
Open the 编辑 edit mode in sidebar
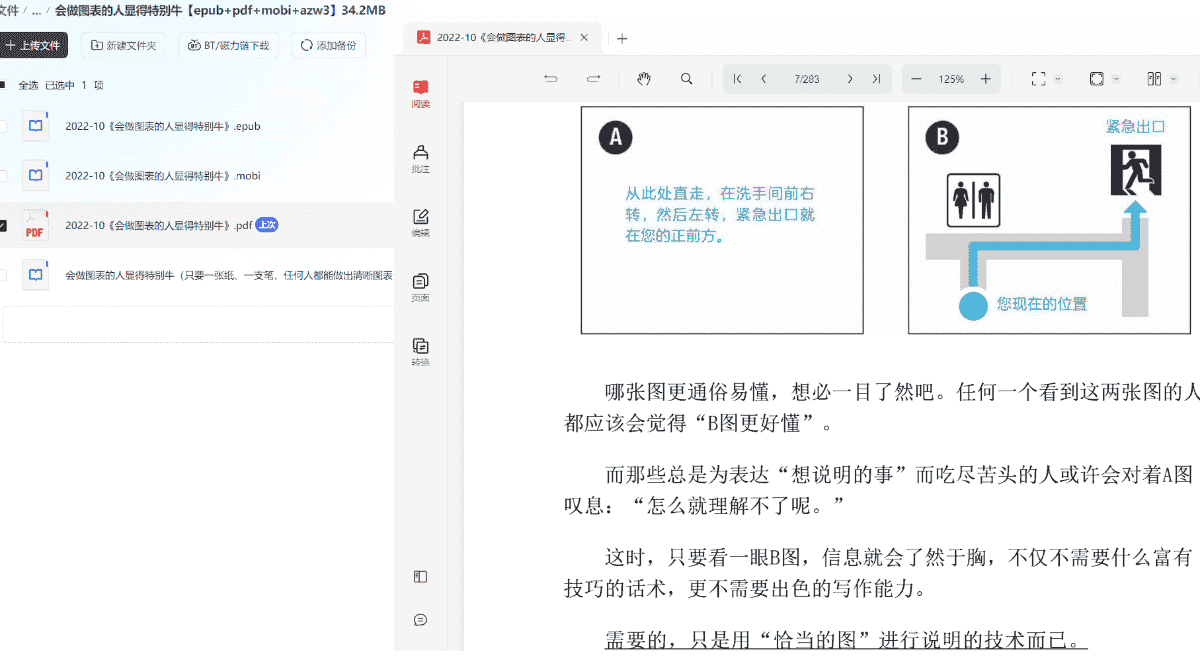421,222
